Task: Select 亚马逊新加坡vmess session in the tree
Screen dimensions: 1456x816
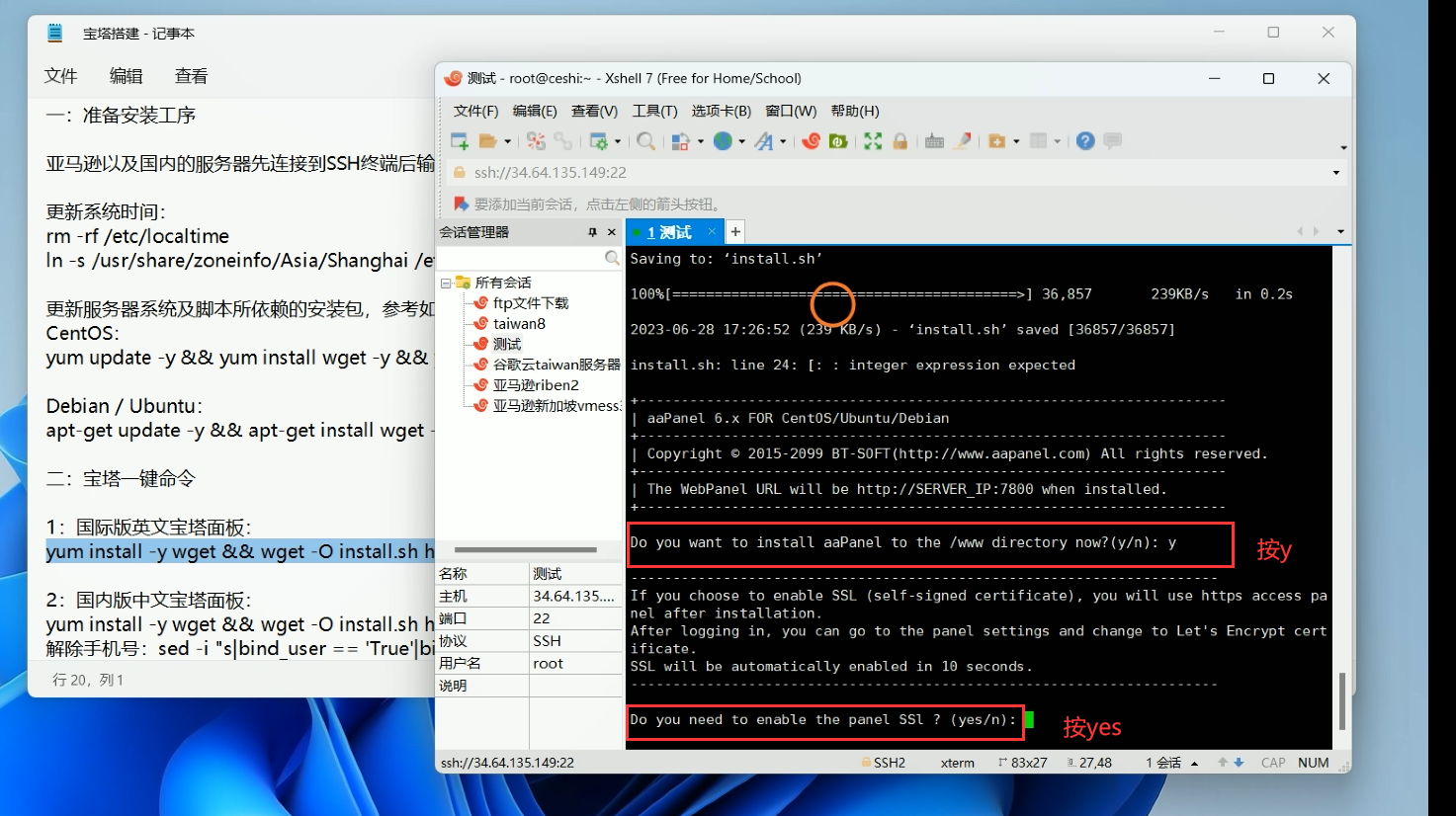Action: (x=557, y=406)
